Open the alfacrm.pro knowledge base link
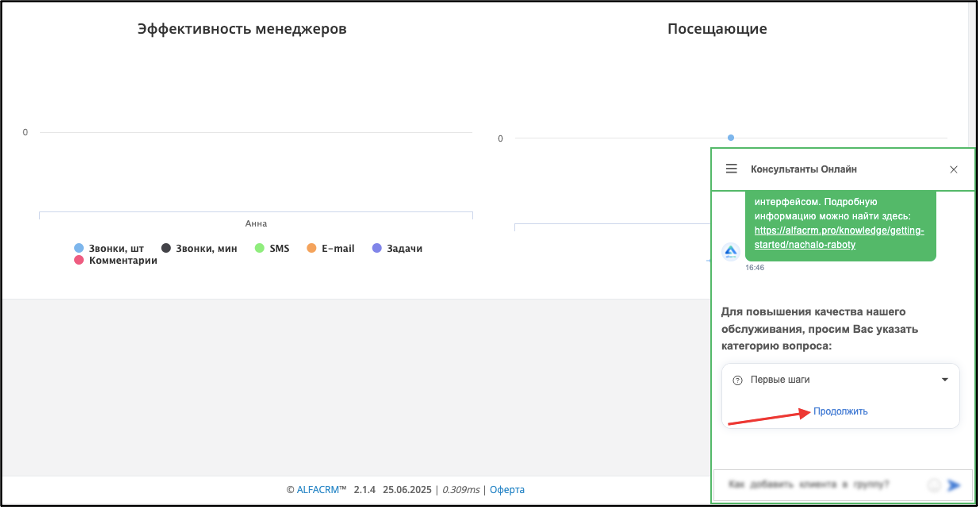 [839, 237]
